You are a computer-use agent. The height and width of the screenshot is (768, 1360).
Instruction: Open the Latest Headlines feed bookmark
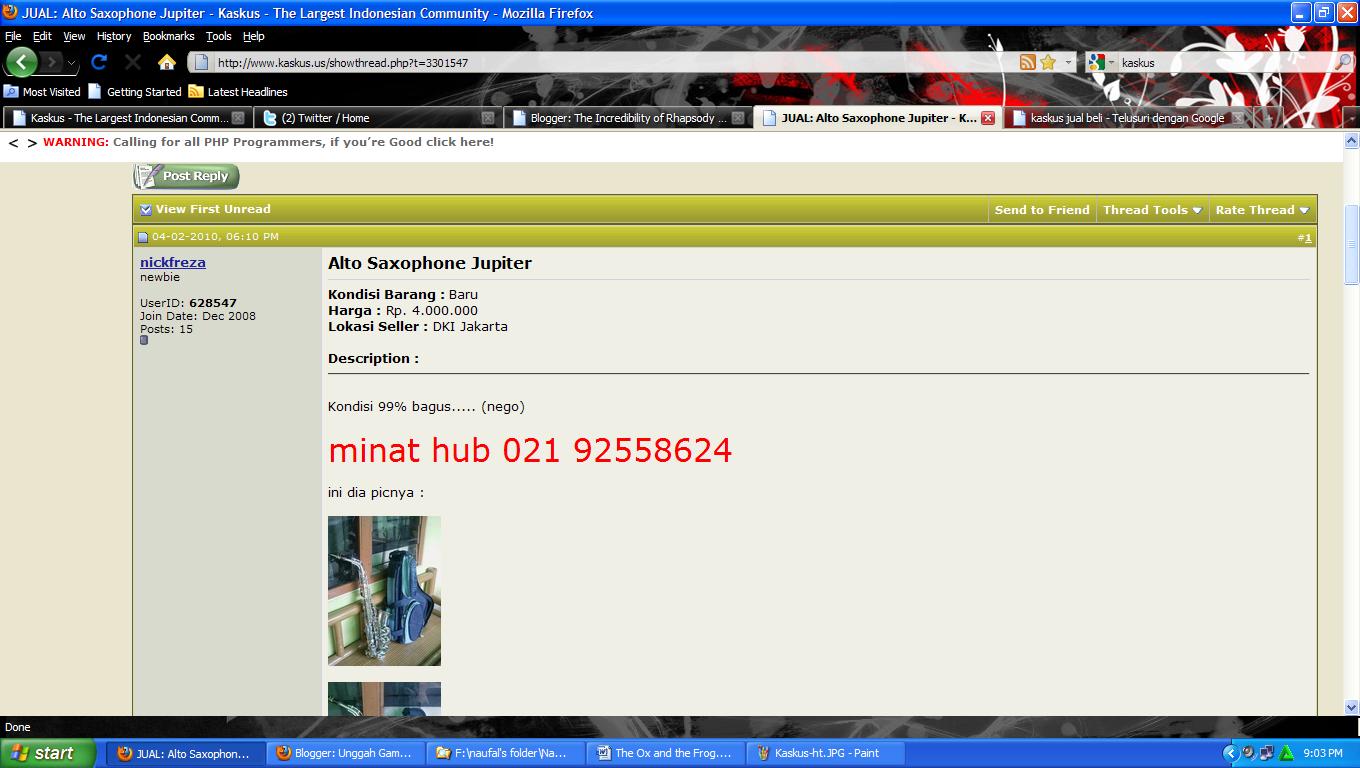238,91
